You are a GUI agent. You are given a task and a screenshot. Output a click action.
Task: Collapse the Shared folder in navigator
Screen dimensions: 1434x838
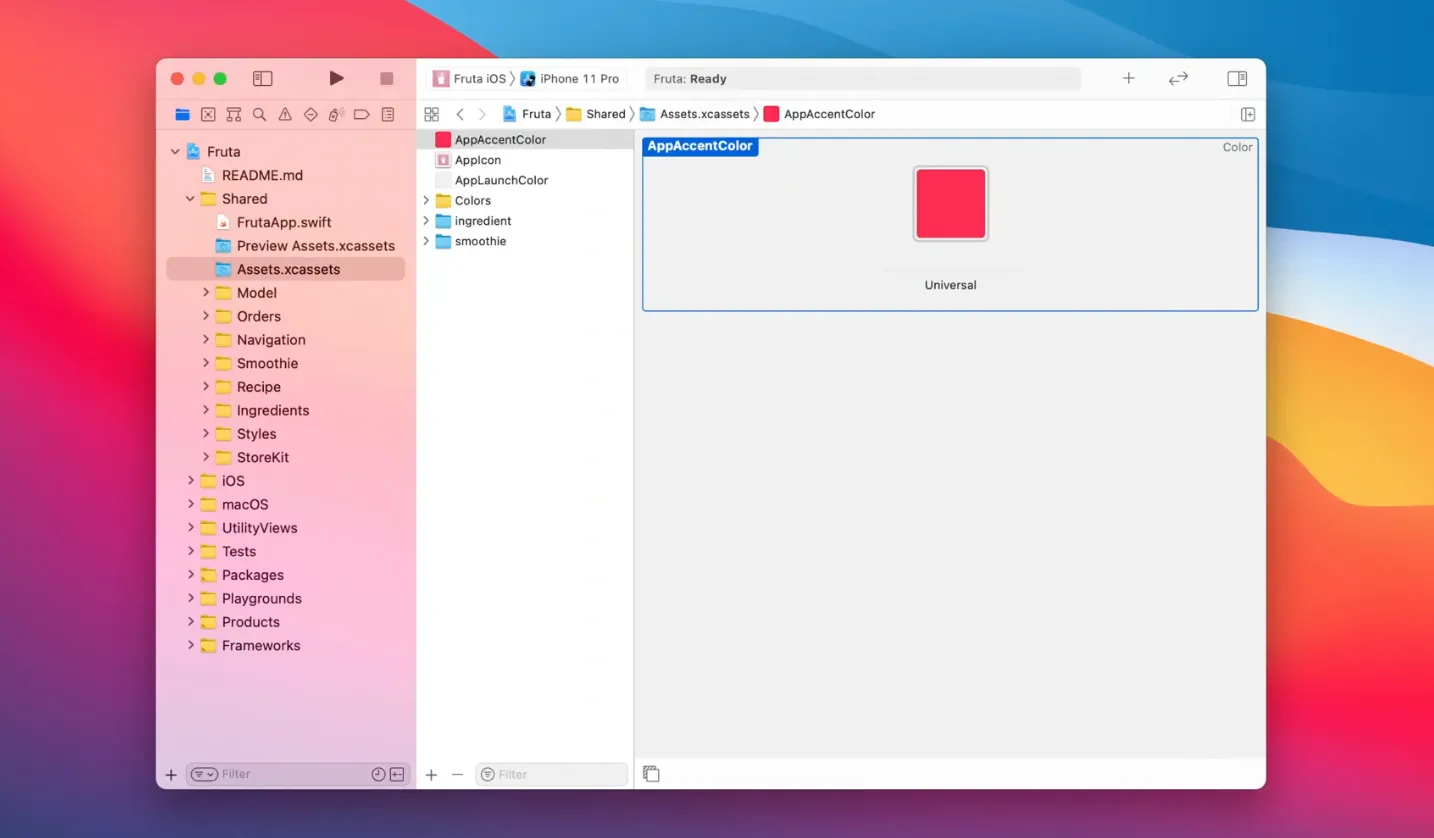[x=190, y=199]
